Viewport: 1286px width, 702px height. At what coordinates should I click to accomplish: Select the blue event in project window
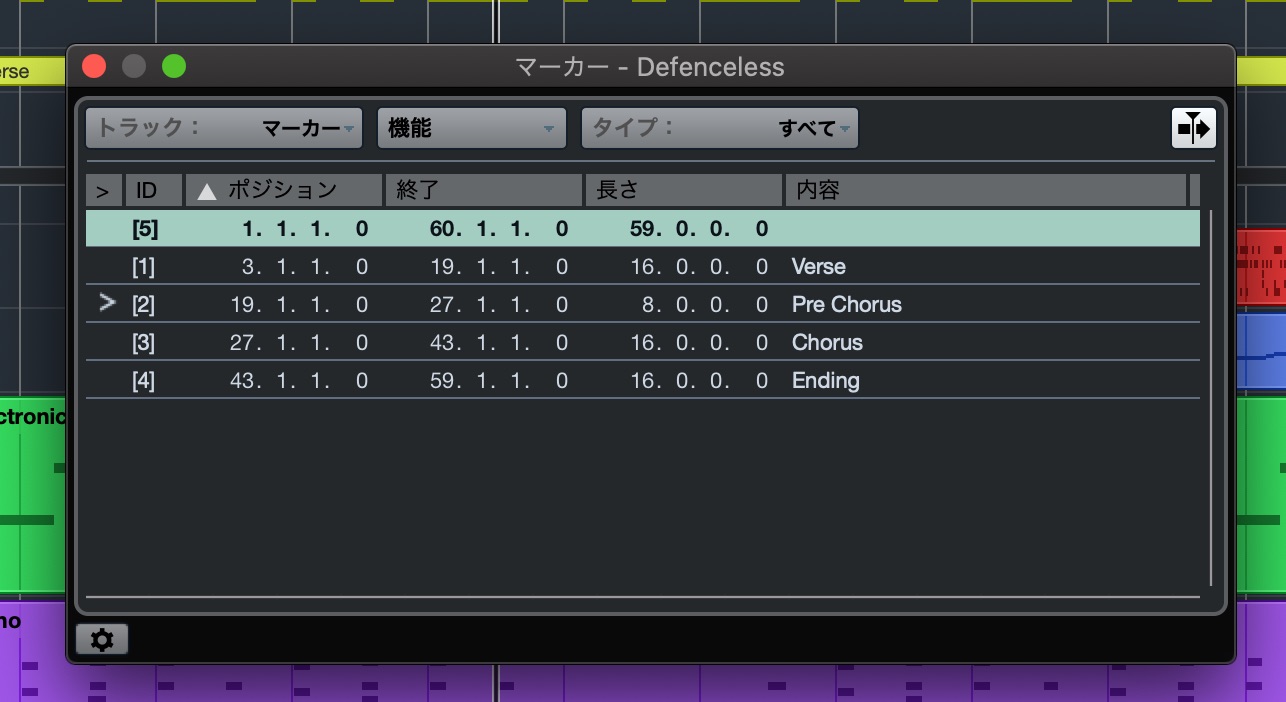click(1261, 351)
